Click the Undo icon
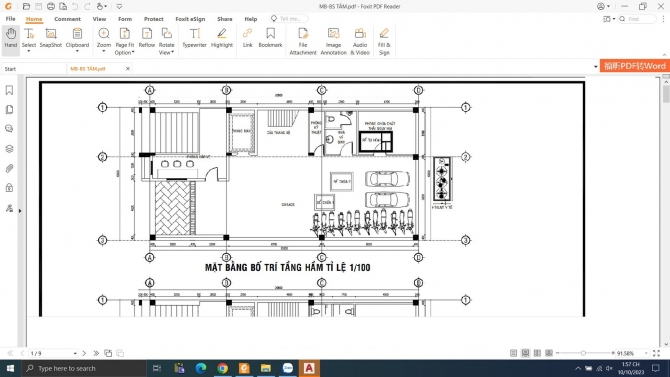This screenshot has height=377, width=670. [x=75, y=6]
